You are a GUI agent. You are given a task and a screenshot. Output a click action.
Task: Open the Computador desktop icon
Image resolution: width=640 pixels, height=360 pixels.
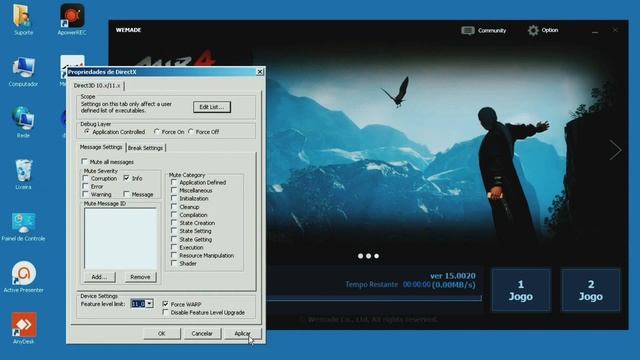coord(23,72)
